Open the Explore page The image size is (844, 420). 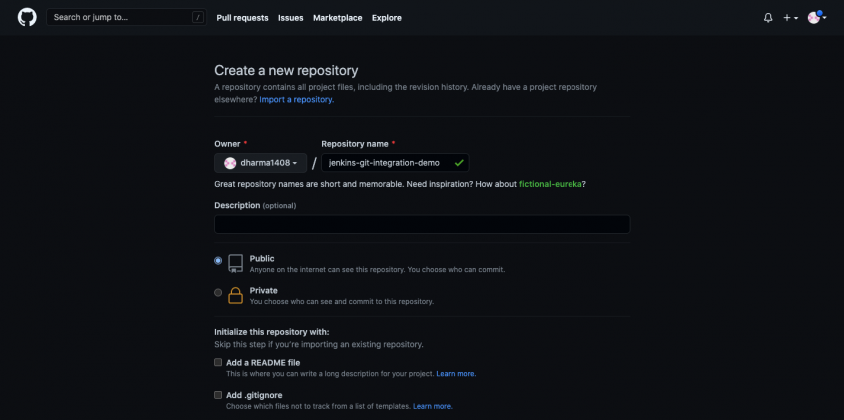pyautogui.click(x=386, y=18)
